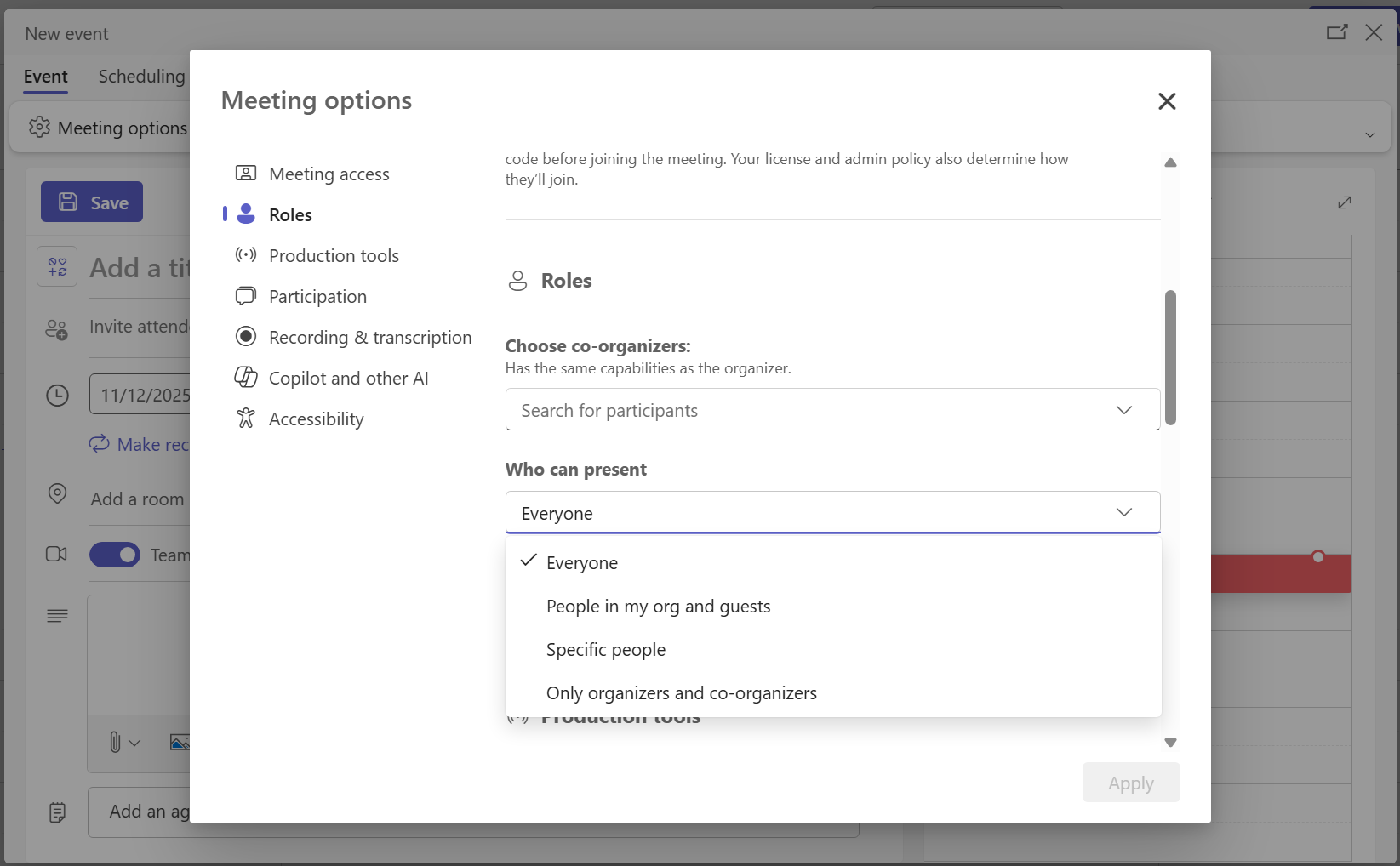Pop out the New event window
Screen dimensions: 1400x866
1337,32
